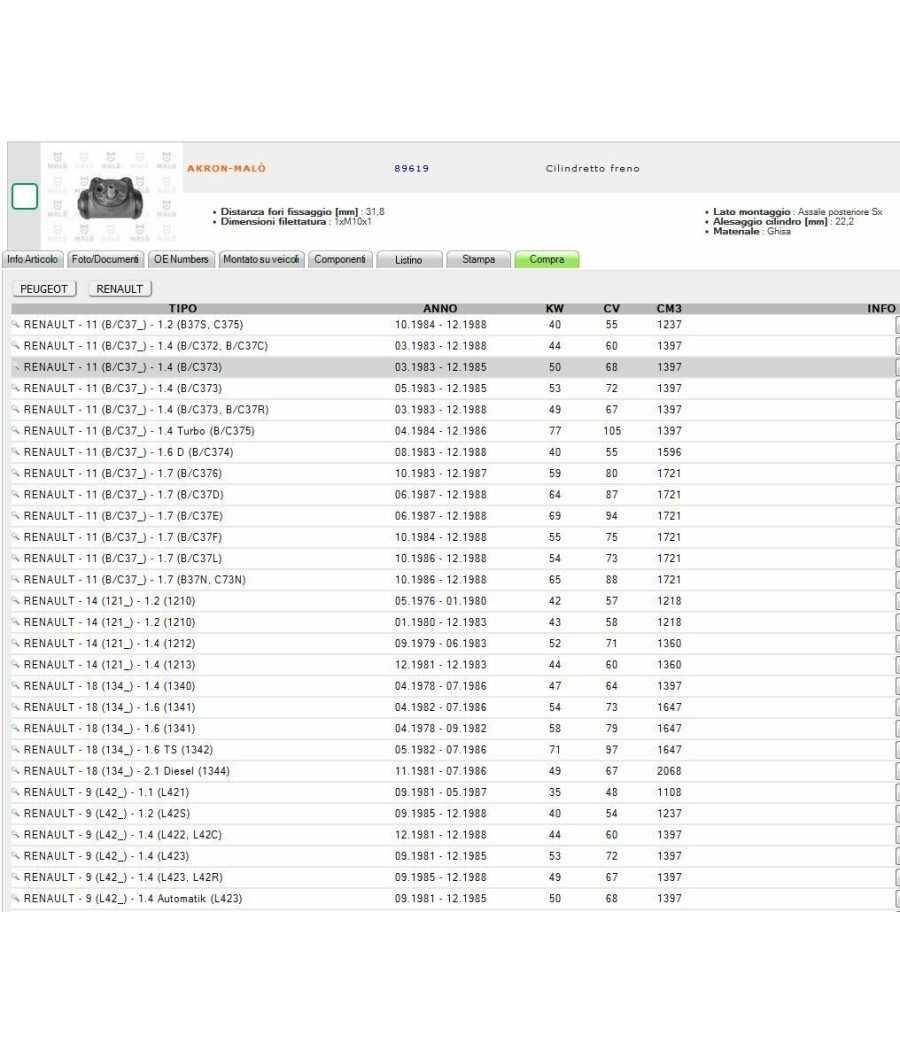Click magnifier icon for Renault 9 1.4 (L423, L42R)

[x=15, y=877]
